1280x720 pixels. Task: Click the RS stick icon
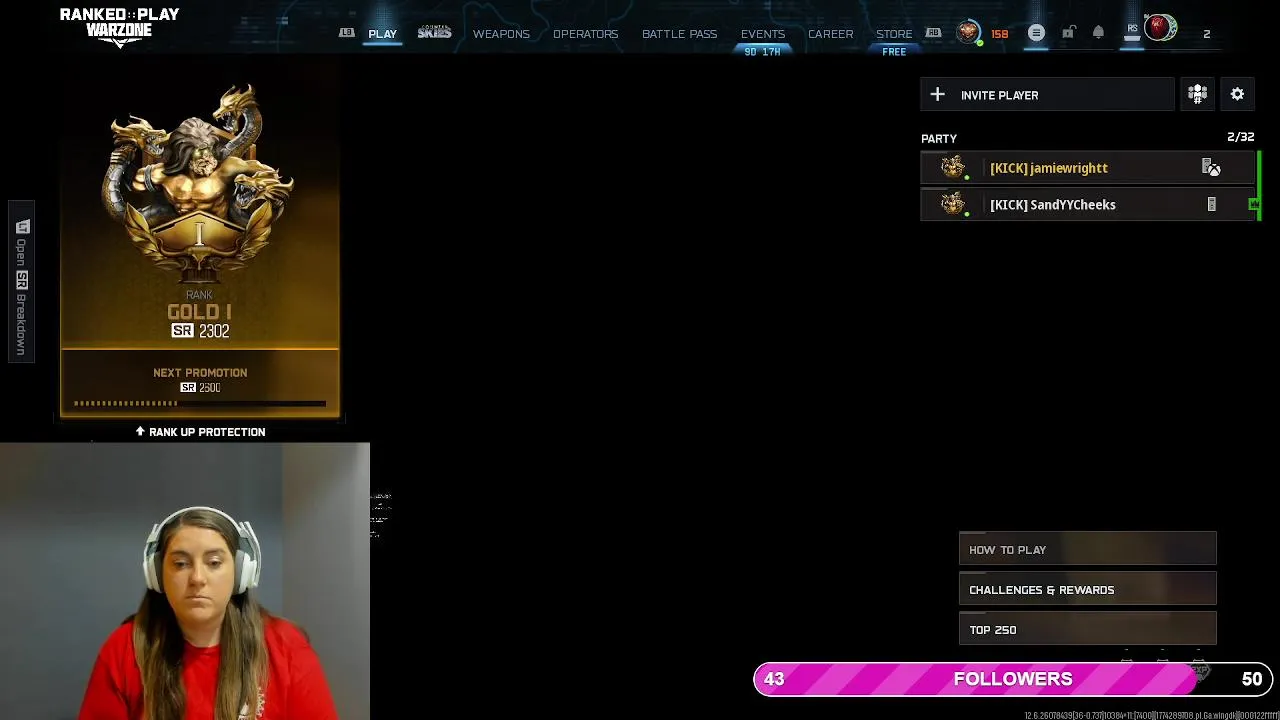point(1132,33)
